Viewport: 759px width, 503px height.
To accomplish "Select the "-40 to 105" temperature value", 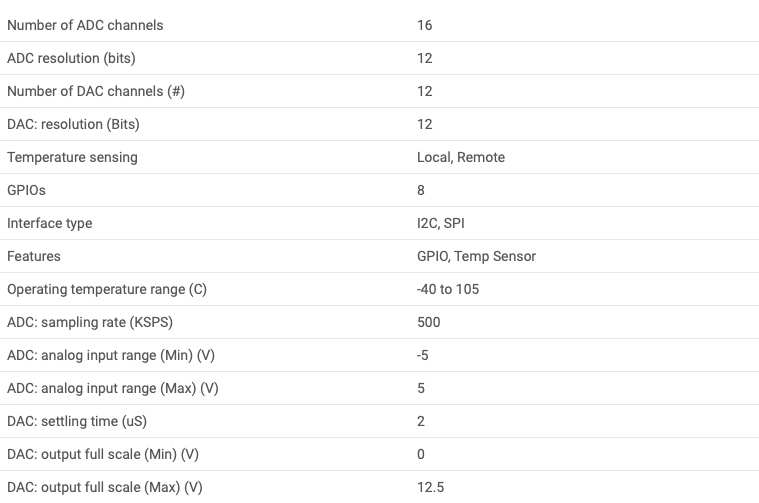I will coord(448,289).
